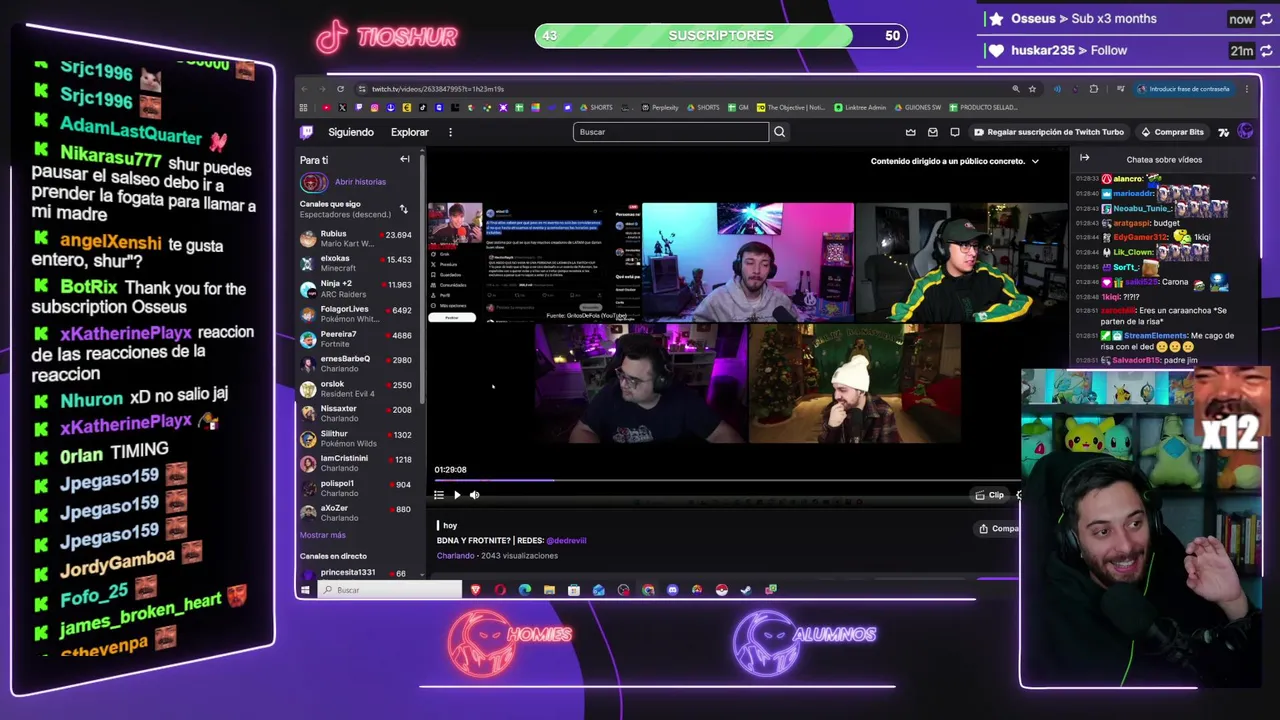Open The Objective bookmark
The image size is (1280, 720).
[x=792, y=107]
